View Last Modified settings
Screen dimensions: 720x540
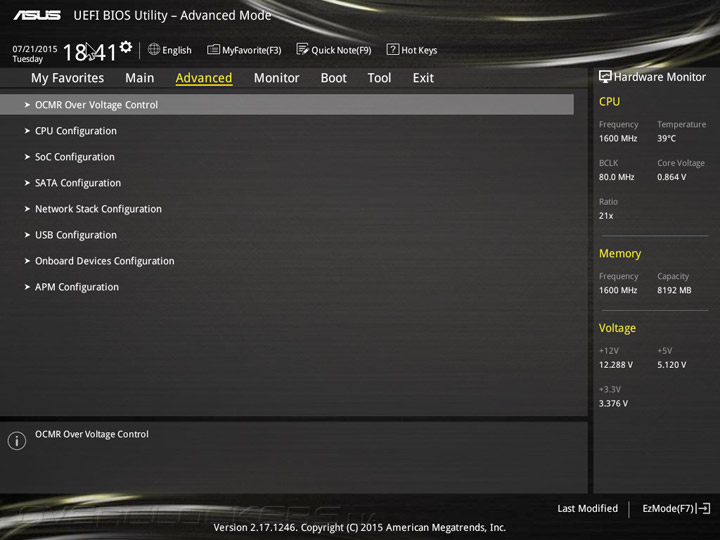coord(587,508)
